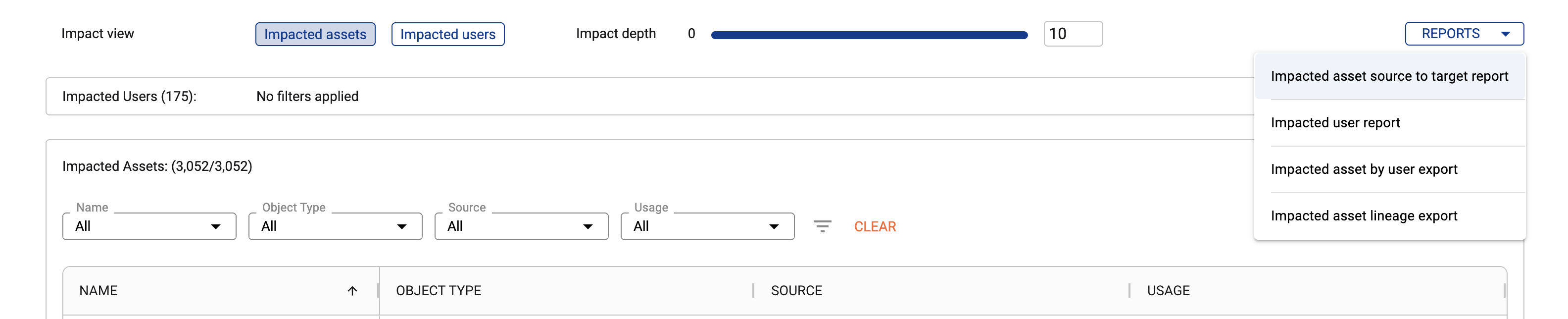Toggle the Impacted users view
This screenshot has height=319, width=1568.
point(447,34)
